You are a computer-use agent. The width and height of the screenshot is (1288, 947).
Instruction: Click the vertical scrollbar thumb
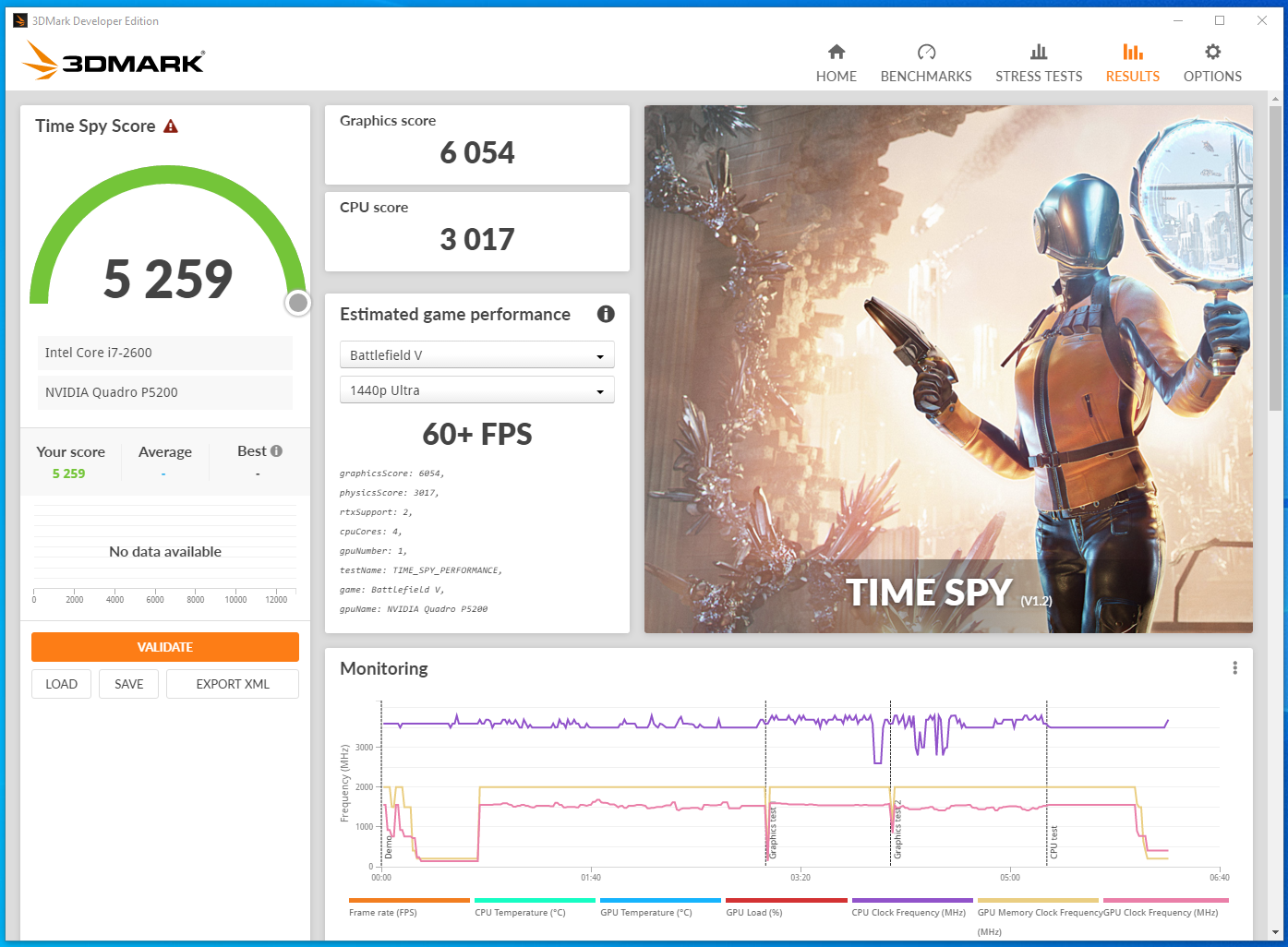pyautogui.click(x=1275, y=258)
